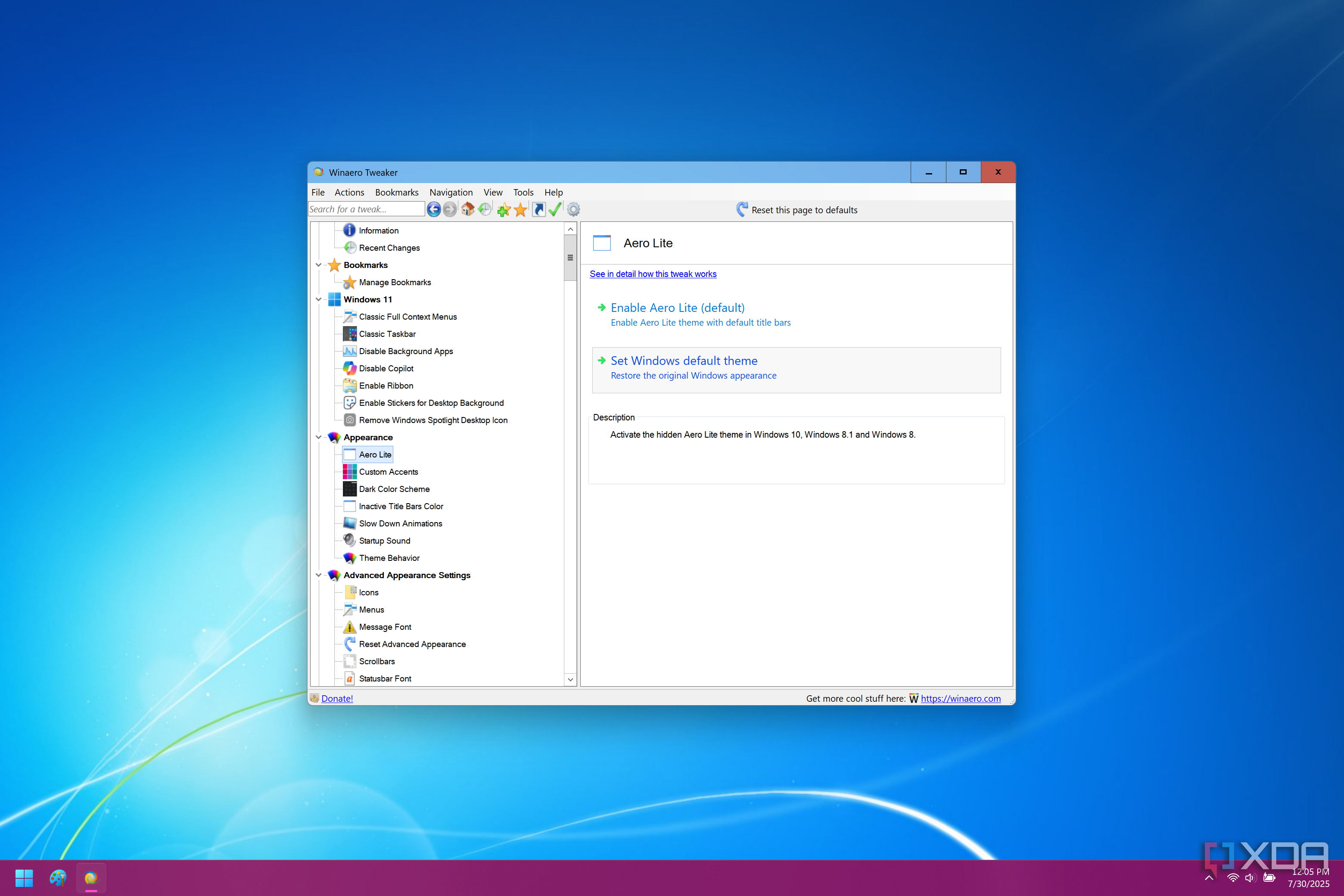Viewport: 1344px width, 896px height.
Task: Collapse the Appearance tree section
Action: pos(318,437)
